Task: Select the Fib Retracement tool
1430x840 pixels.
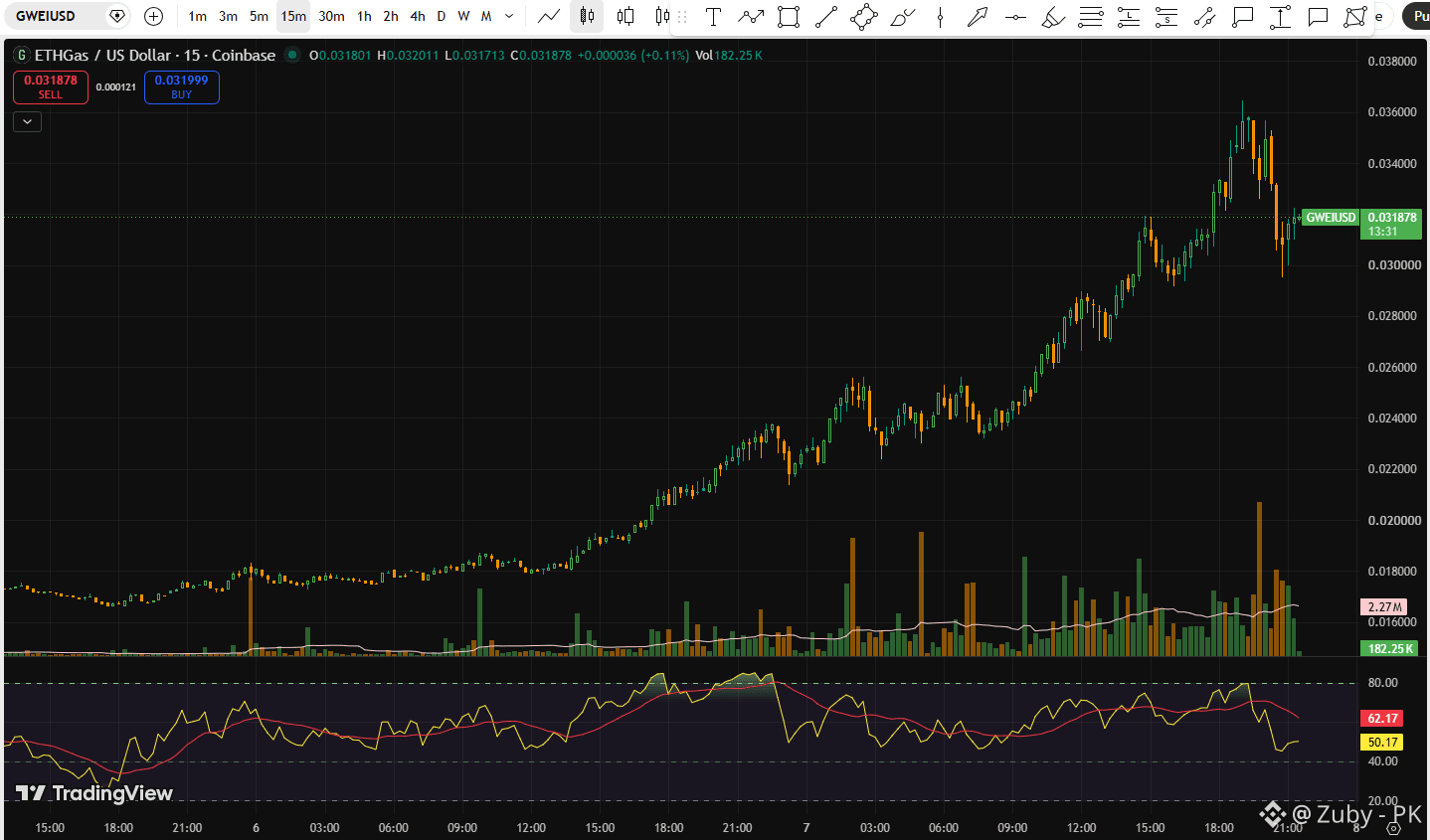Action: point(1091,16)
